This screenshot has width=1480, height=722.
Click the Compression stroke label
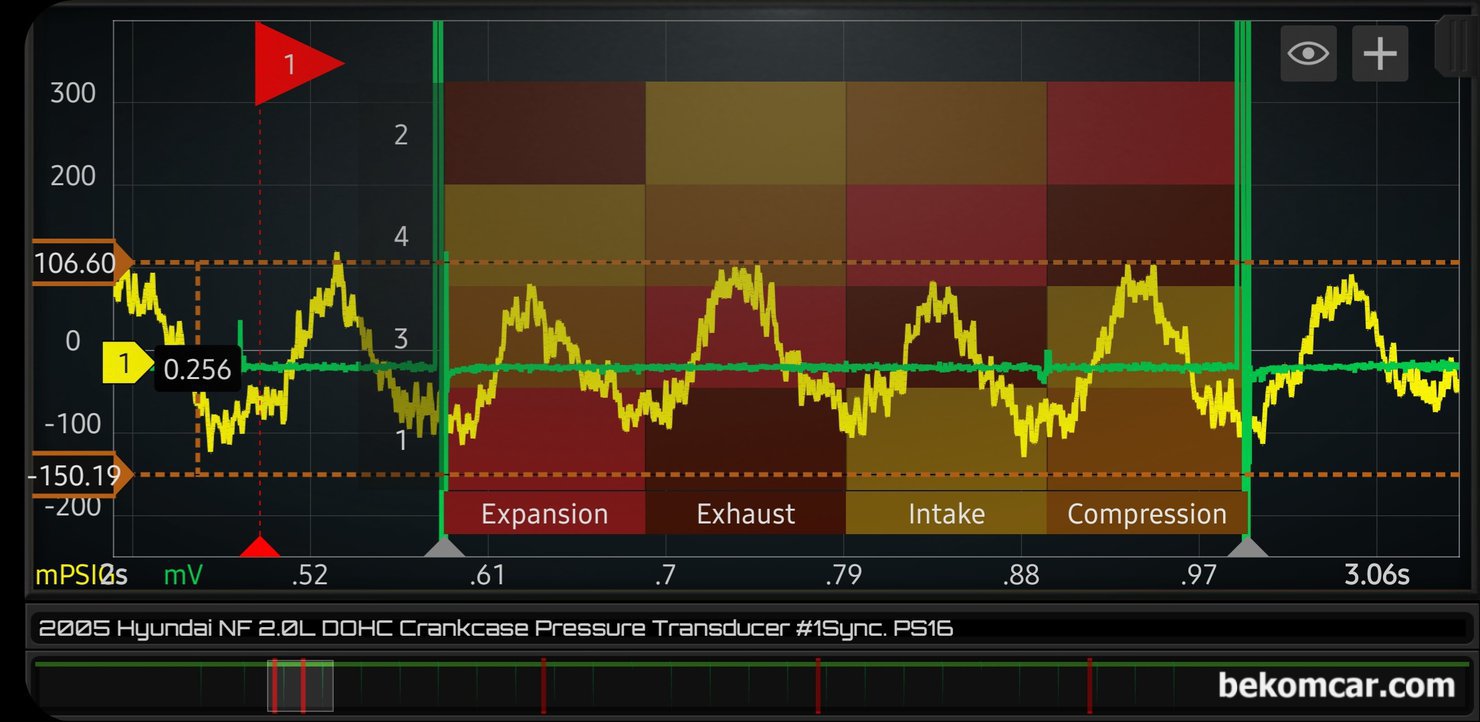[1147, 514]
